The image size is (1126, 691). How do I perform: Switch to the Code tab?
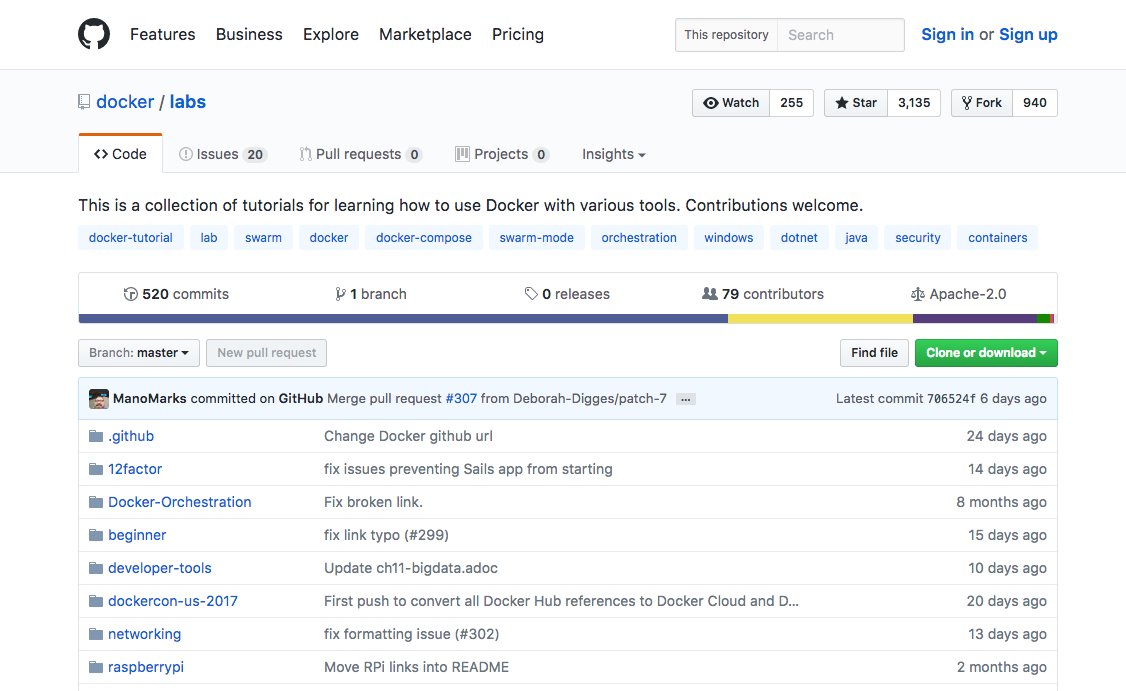[120, 154]
